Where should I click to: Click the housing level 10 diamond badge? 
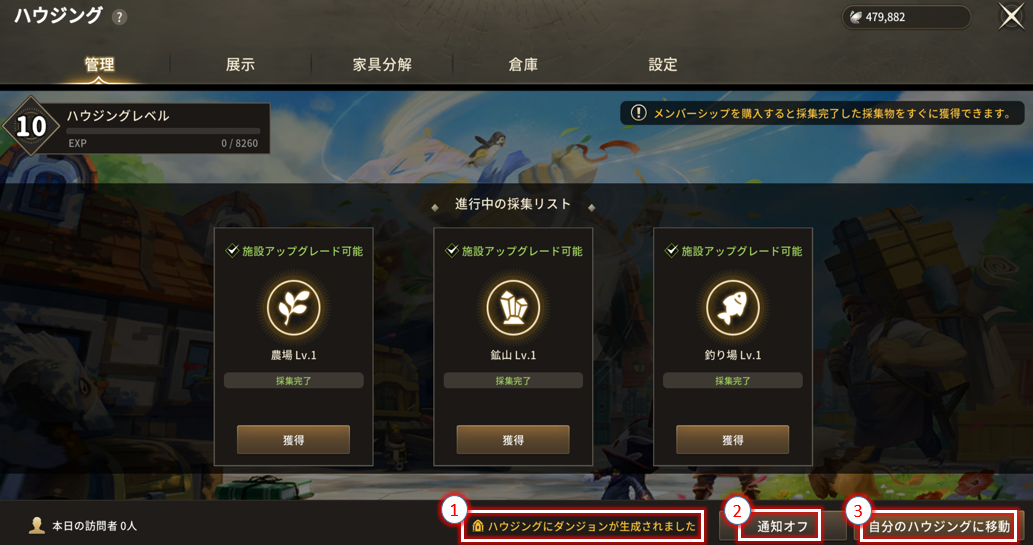point(31,127)
